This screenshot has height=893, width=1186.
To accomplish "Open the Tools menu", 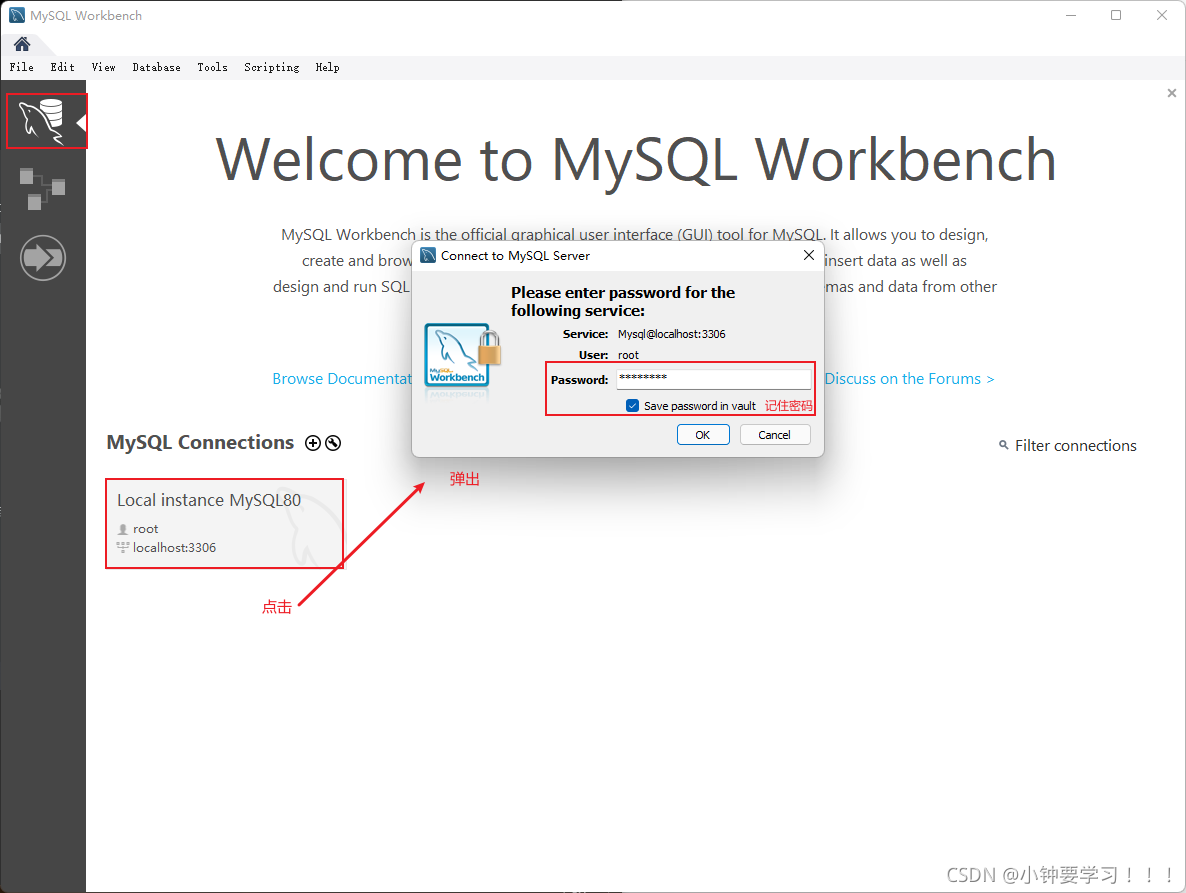I will [213, 67].
